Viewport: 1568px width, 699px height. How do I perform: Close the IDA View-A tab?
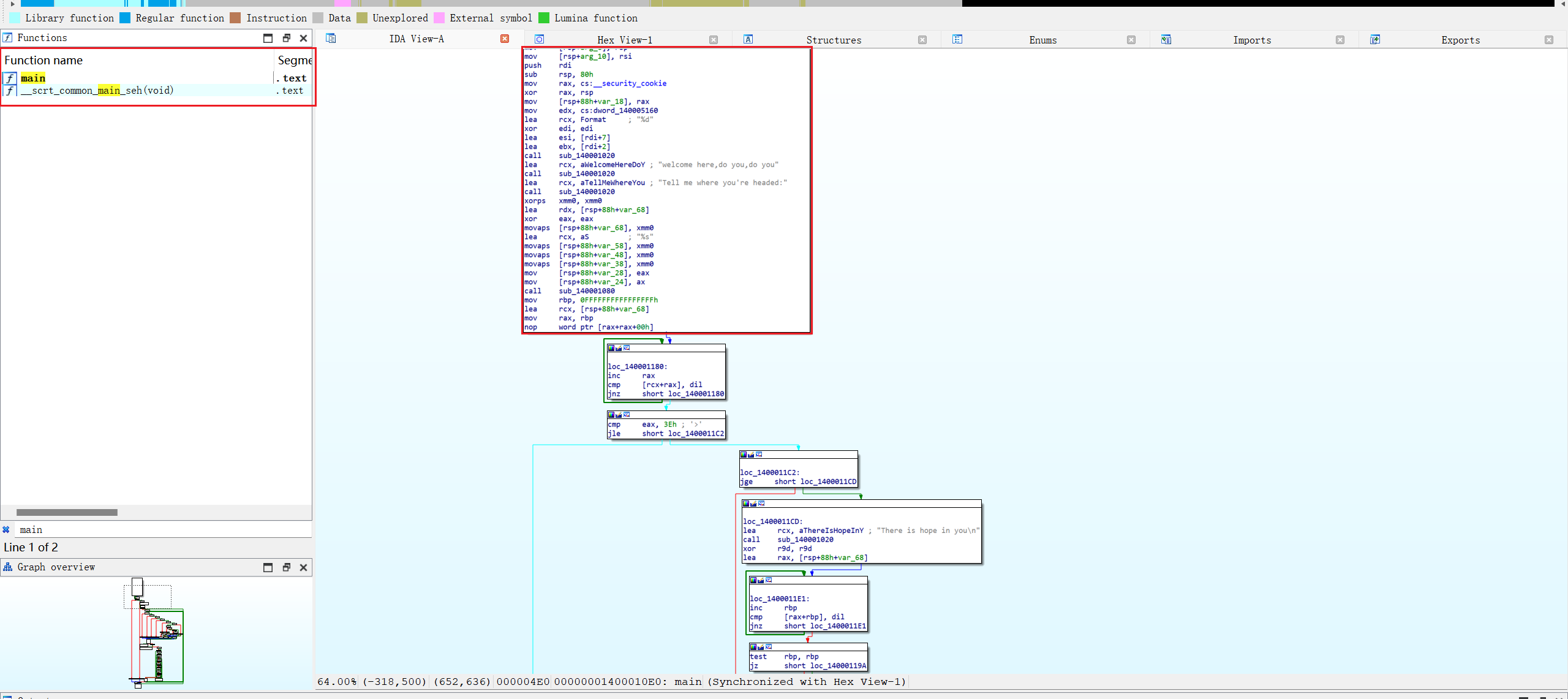coord(505,39)
